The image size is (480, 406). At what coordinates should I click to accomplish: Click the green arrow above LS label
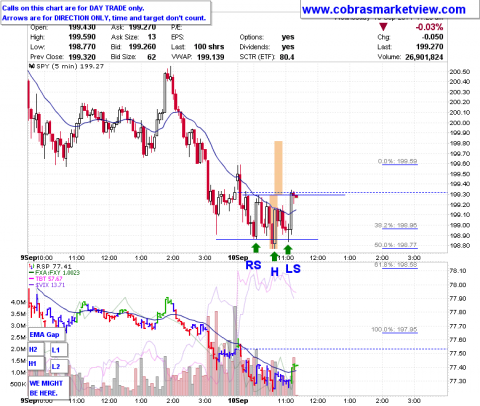[x=288, y=249]
